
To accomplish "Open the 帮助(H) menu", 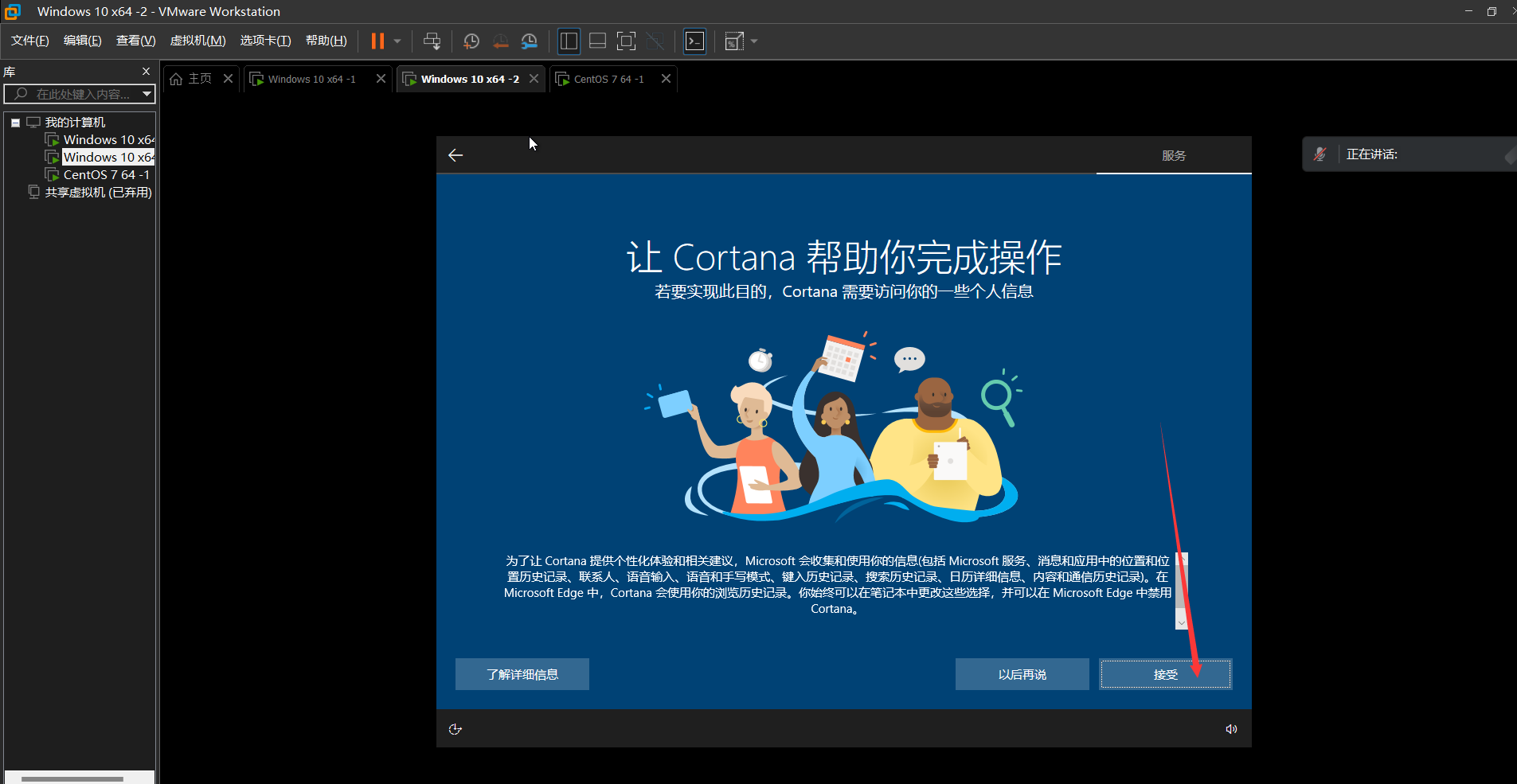I will click(x=326, y=41).
